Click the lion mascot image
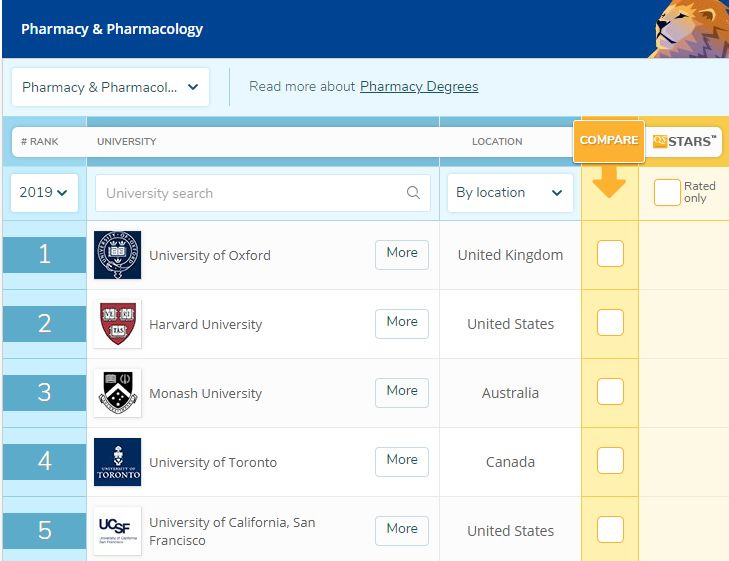The image size is (729, 561). (x=691, y=28)
